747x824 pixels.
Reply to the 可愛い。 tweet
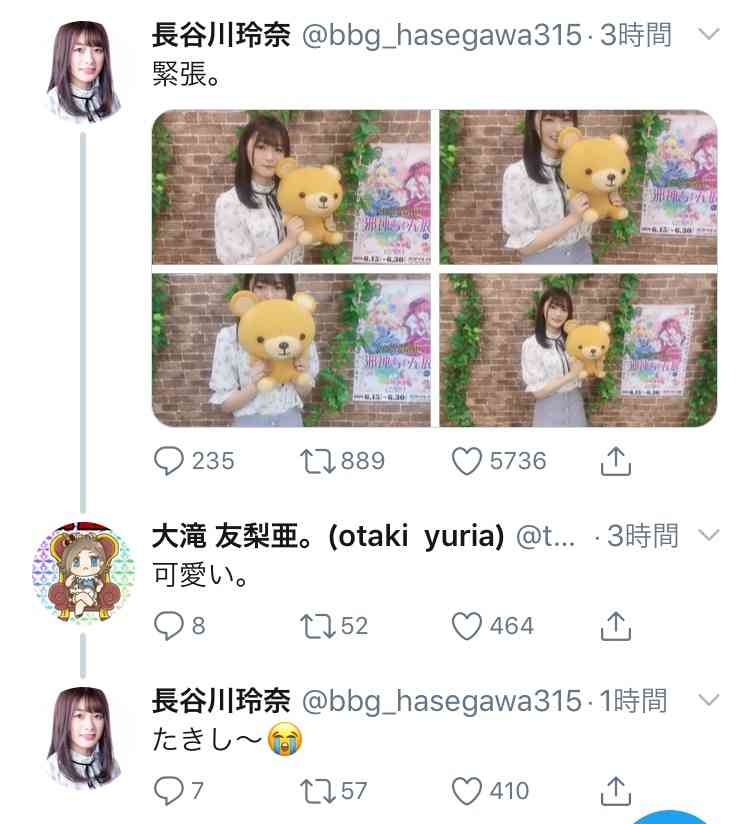click(169, 625)
